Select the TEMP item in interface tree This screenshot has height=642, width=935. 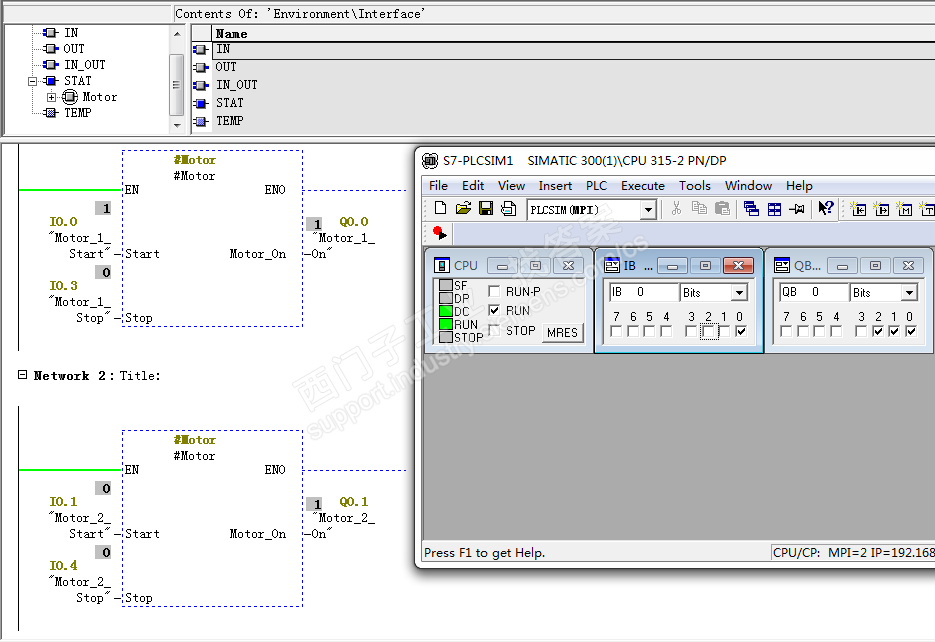point(77,113)
